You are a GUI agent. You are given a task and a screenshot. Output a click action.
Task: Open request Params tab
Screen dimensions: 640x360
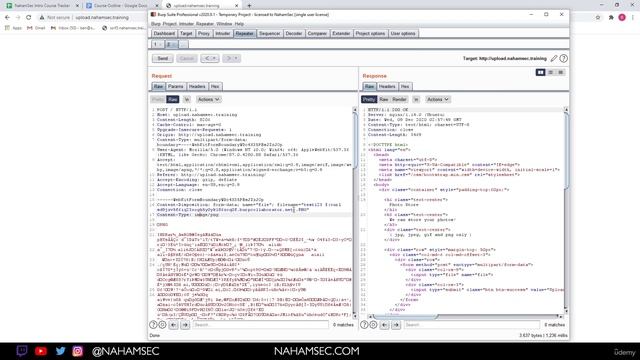click(x=176, y=87)
